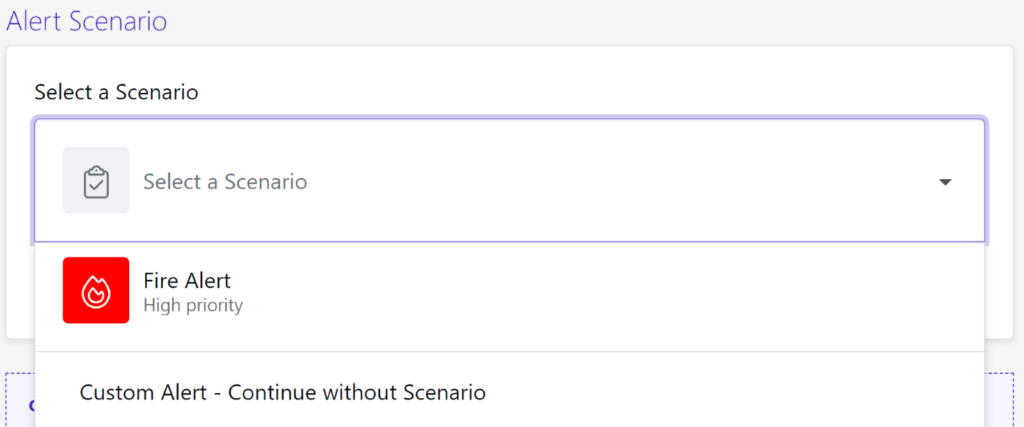
Task: Click the grey 'Select a Scenario' placeholder text
Action: (225, 182)
